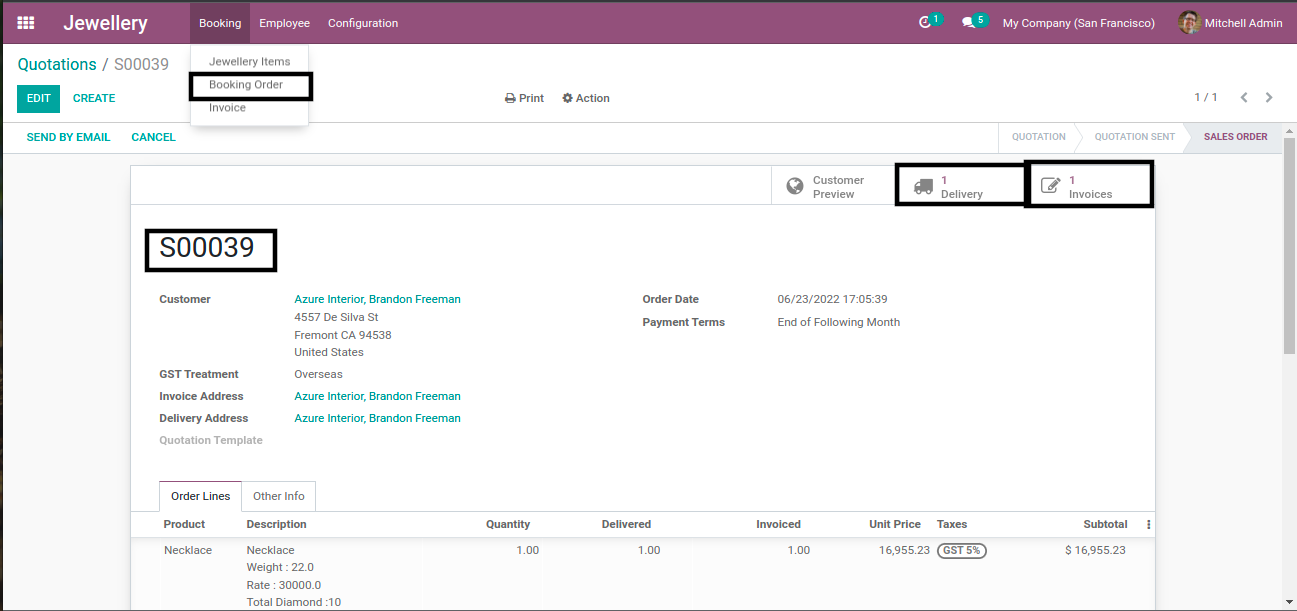Click the Invoiced column header

[778, 524]
